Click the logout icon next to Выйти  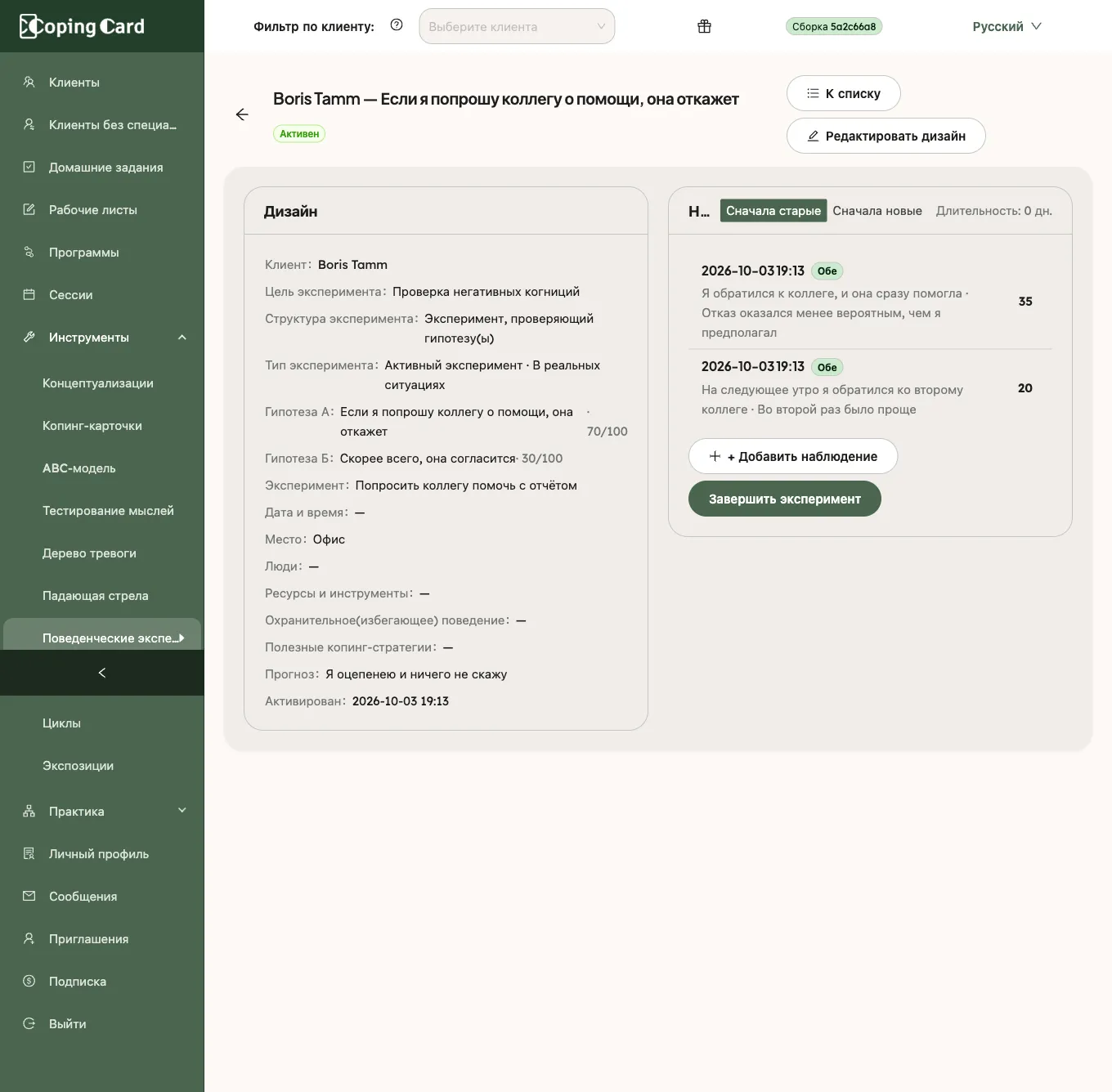29,1023
